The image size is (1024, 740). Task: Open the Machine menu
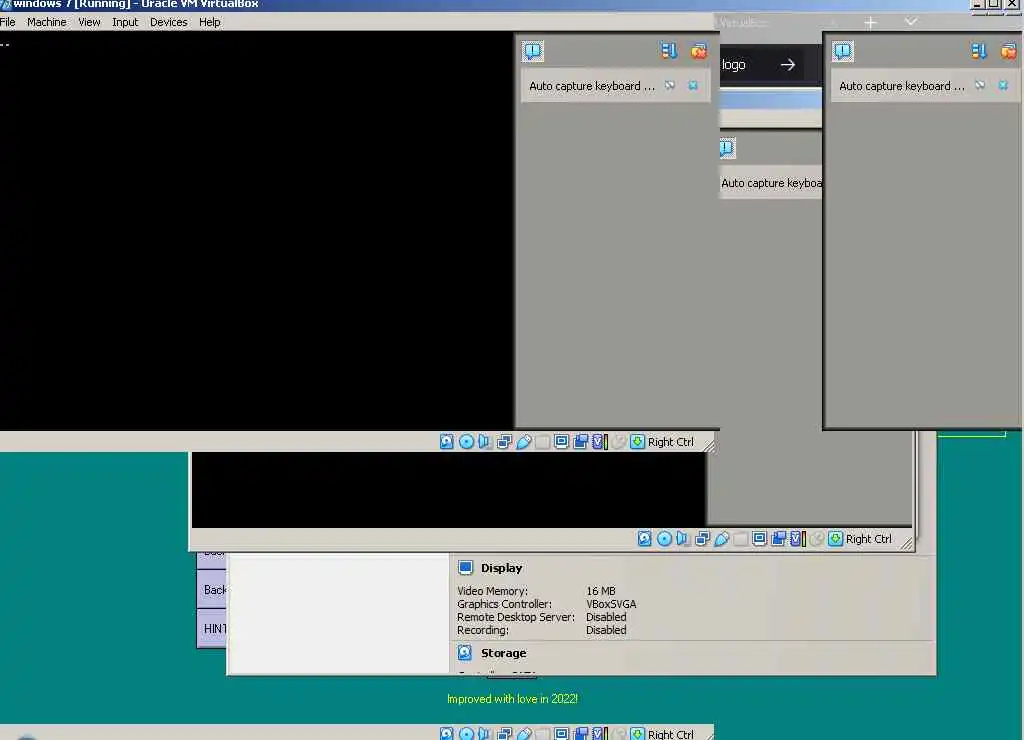click(x=46, y=22)
